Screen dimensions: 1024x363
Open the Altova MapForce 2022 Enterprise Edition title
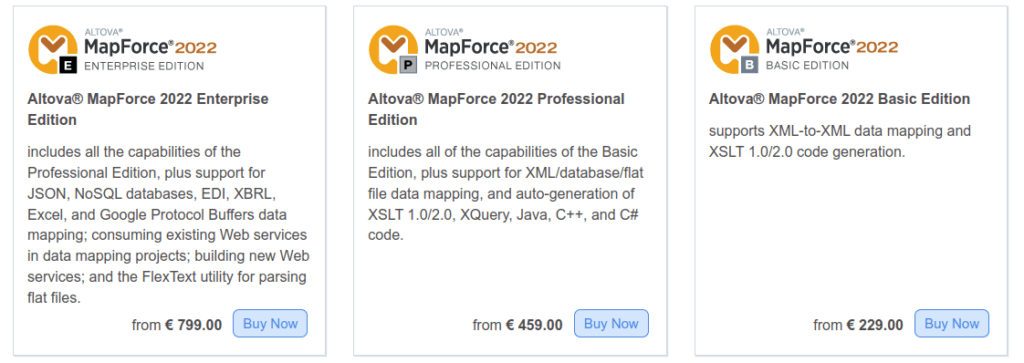click(x=148, y=110)
